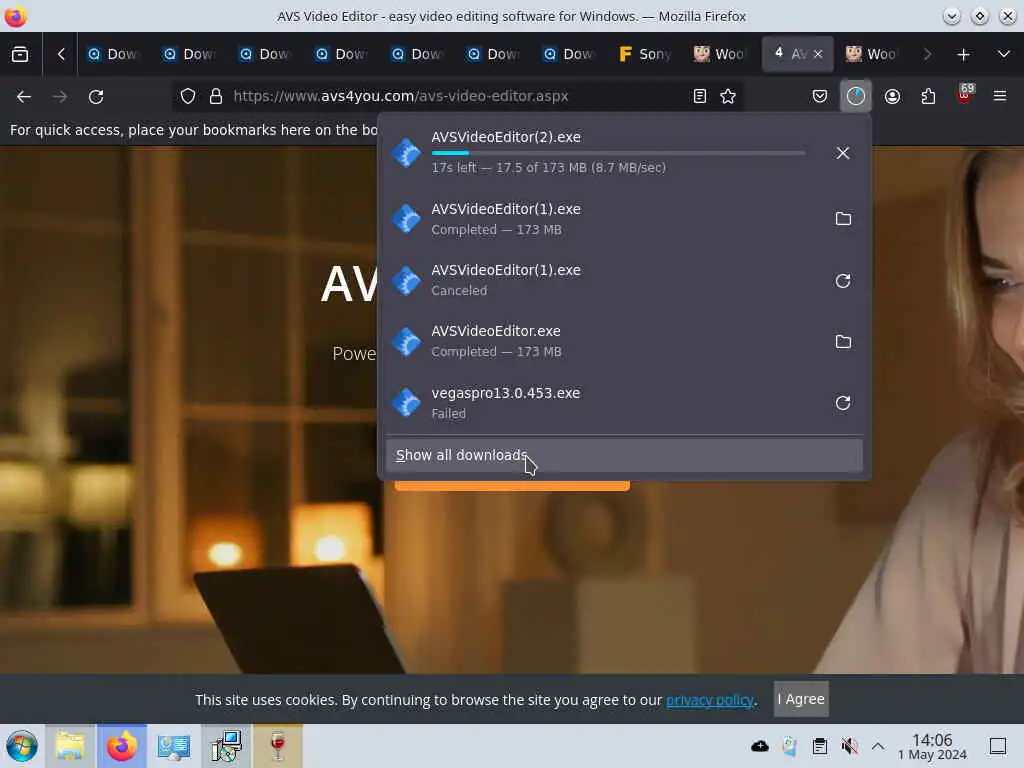Expand hidden system tray icons arrow

click(878, 746)
